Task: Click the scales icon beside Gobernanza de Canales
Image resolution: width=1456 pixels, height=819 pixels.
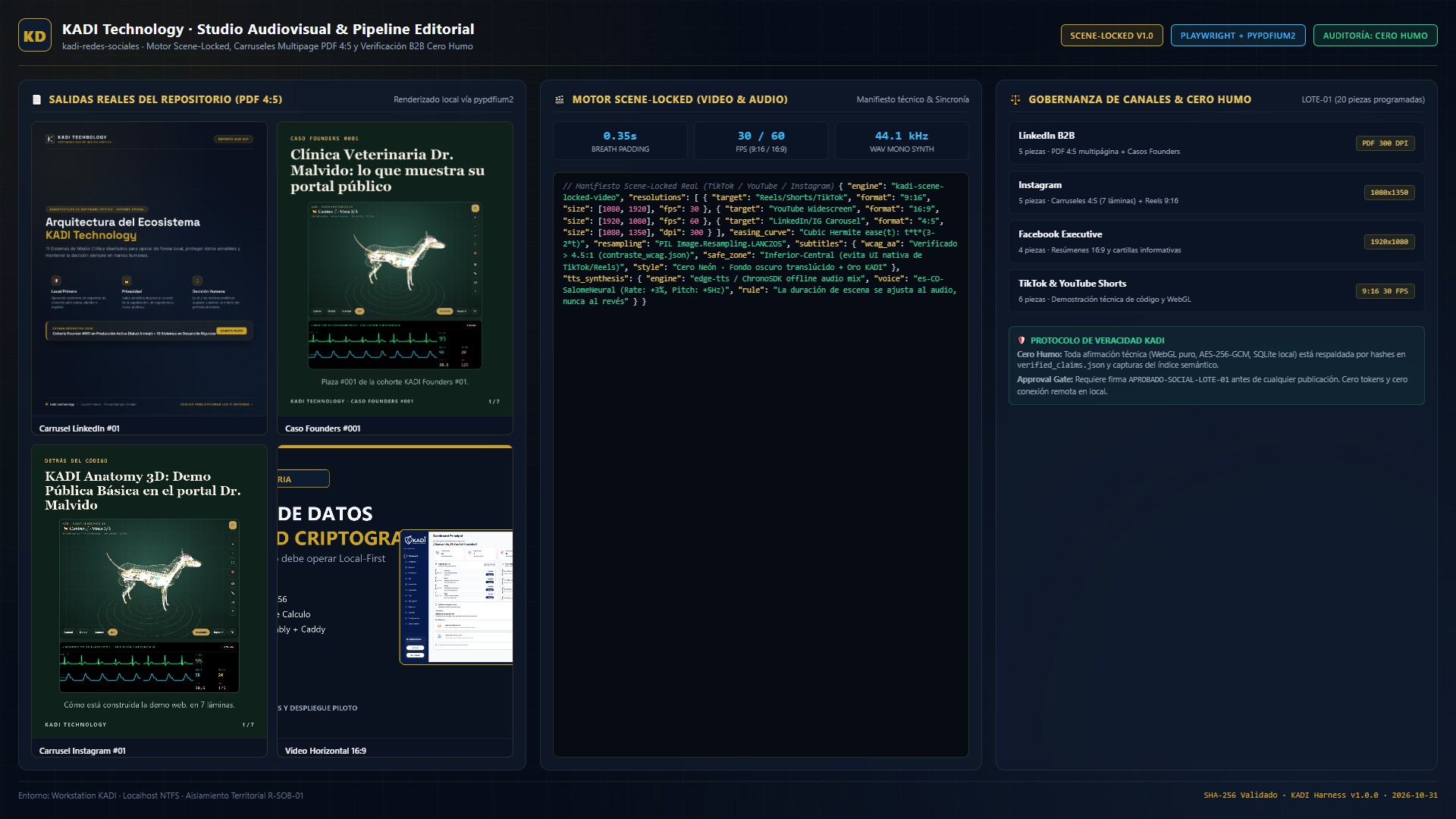Action: pyautogui.click(x=1015, y=99)
